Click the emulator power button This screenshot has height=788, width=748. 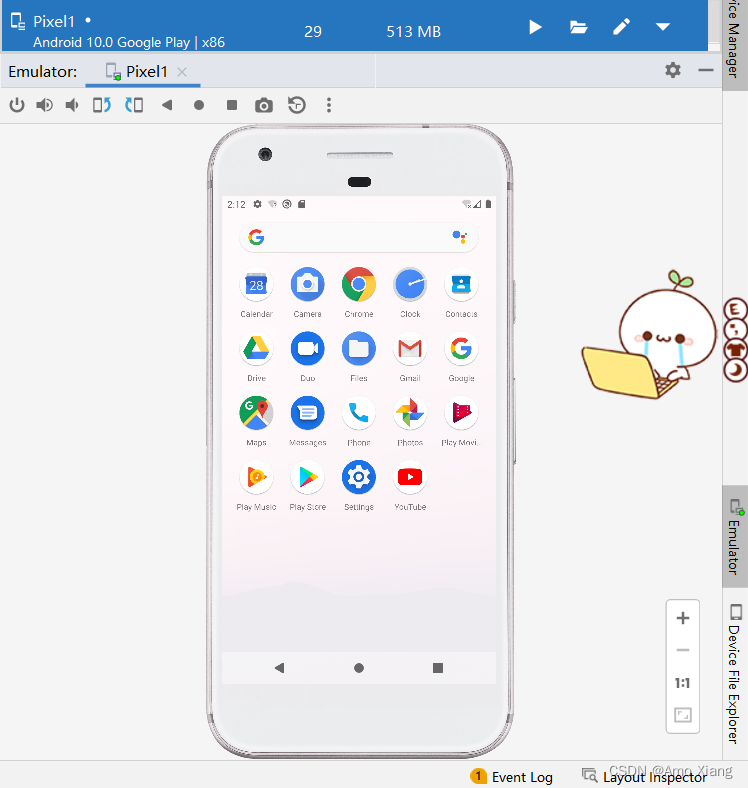pos(17,105)
